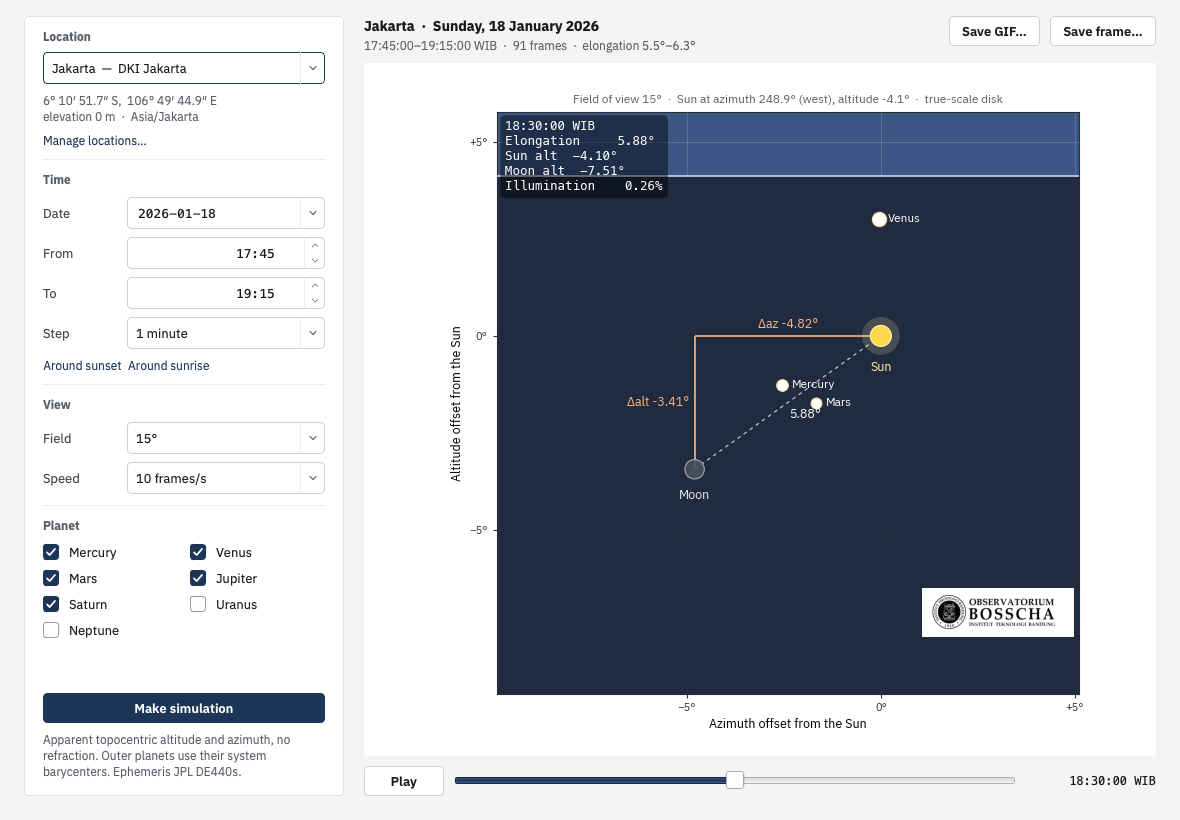Increment the From time with the up arrow

pyautogui.click(x=315, y=246)
